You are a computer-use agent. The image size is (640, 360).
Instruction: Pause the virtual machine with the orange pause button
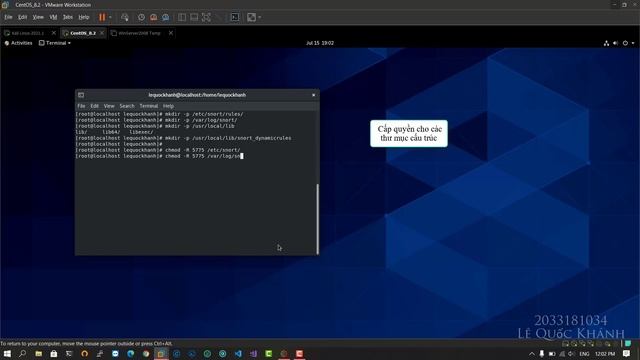coord(102,17)
